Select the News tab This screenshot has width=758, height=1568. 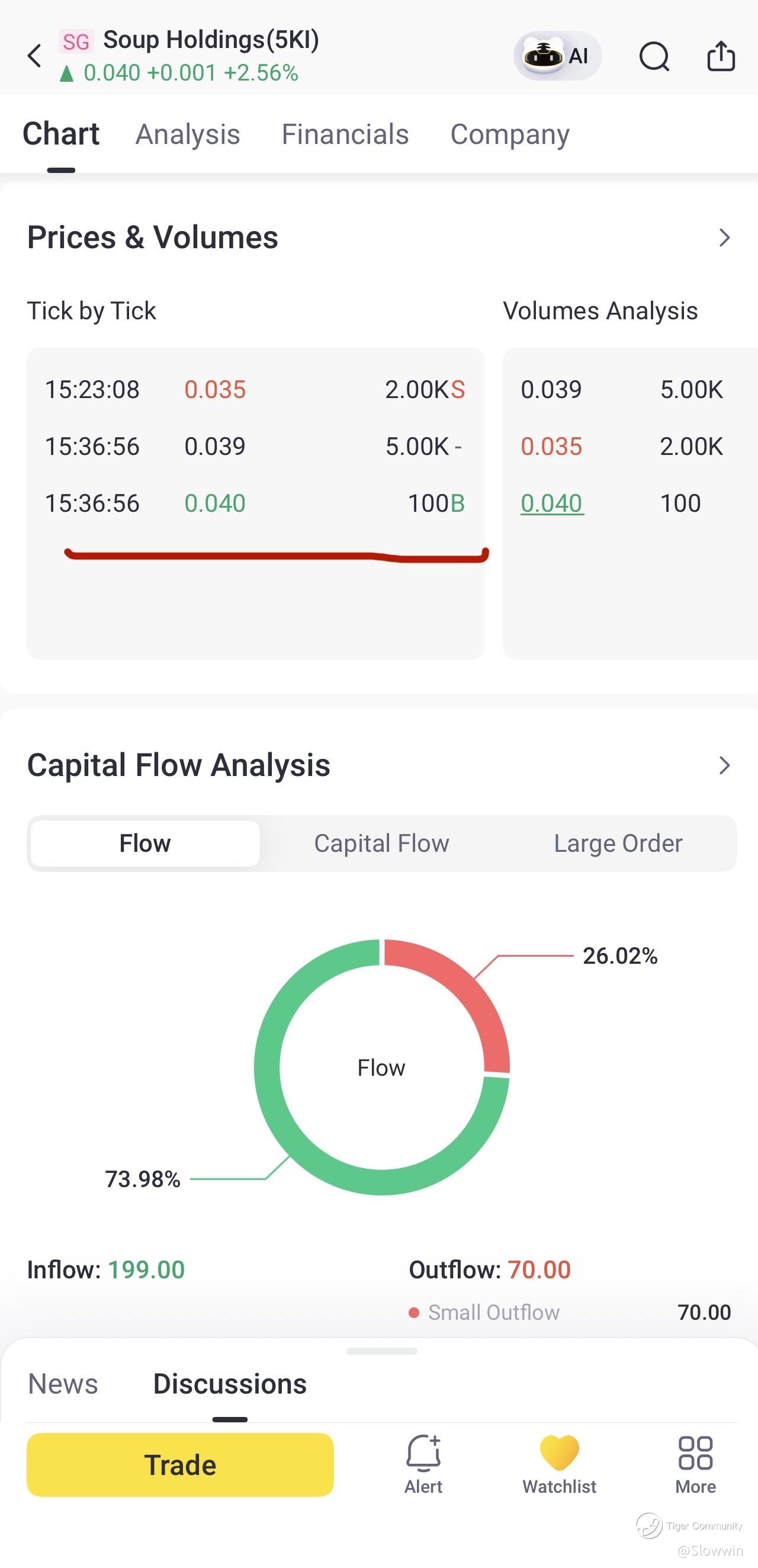pos(63,1384)
